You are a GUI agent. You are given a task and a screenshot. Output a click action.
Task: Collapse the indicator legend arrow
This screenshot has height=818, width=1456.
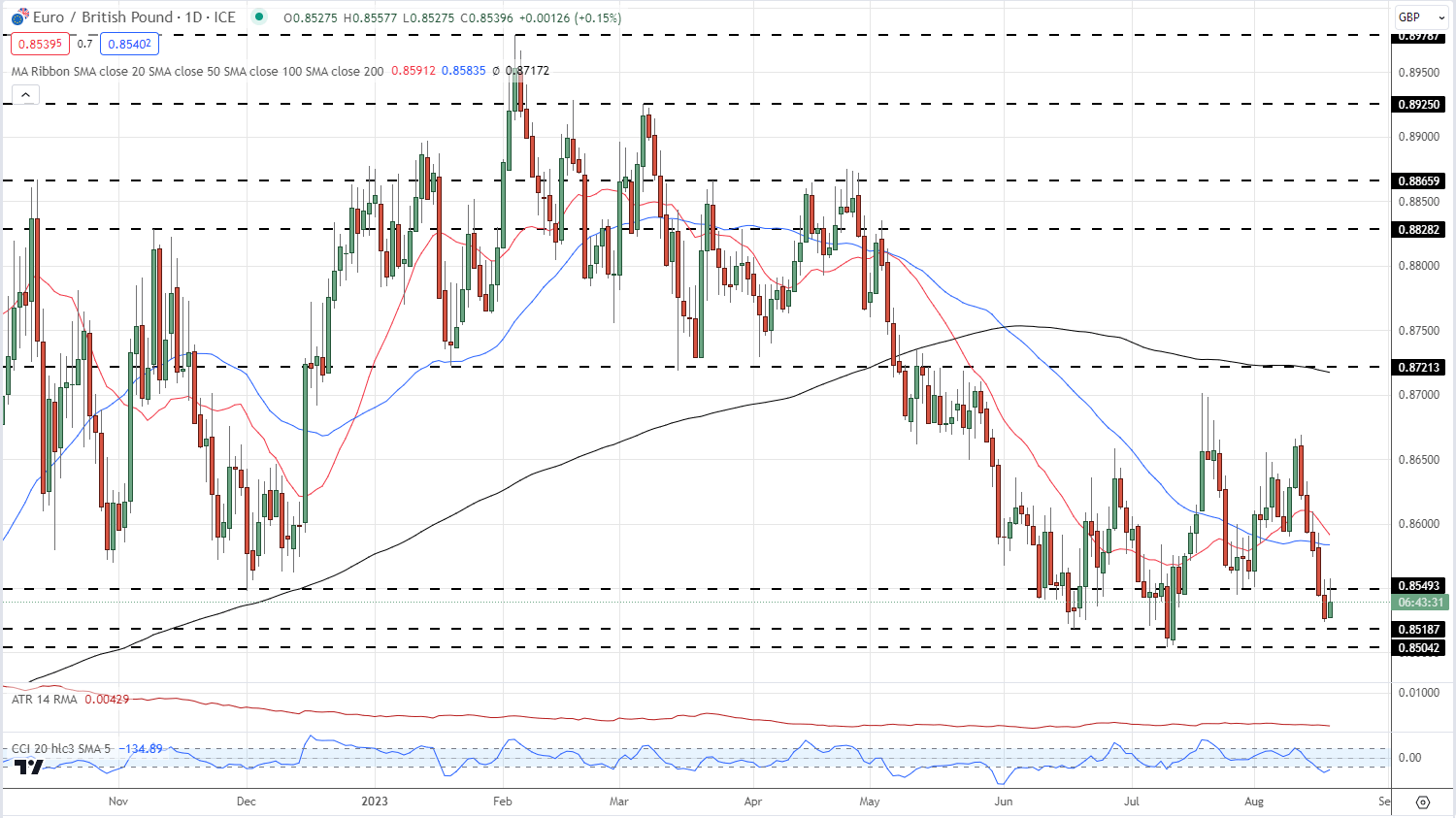point(25,94)
